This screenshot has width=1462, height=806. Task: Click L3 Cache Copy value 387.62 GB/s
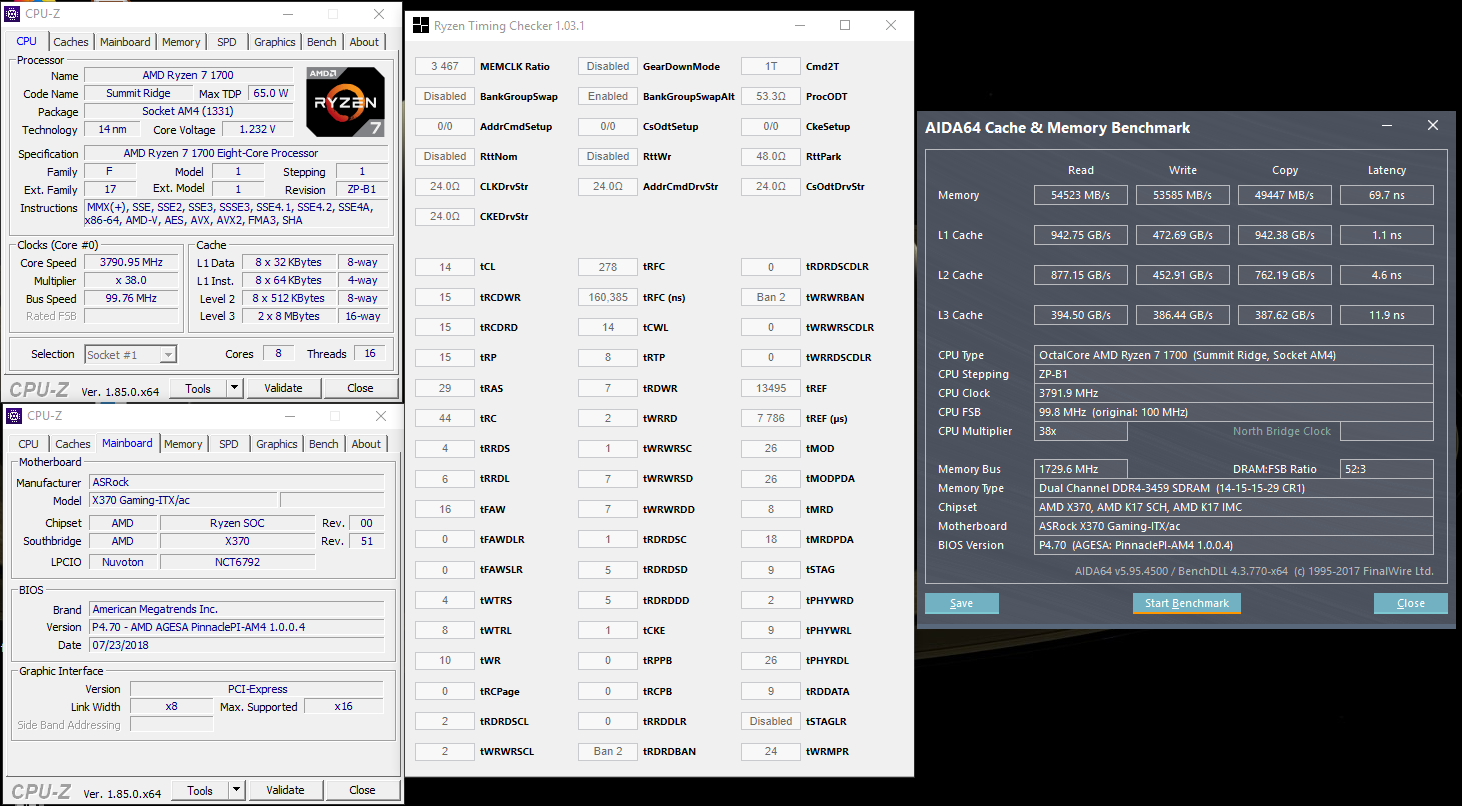tap(1285, 315)
